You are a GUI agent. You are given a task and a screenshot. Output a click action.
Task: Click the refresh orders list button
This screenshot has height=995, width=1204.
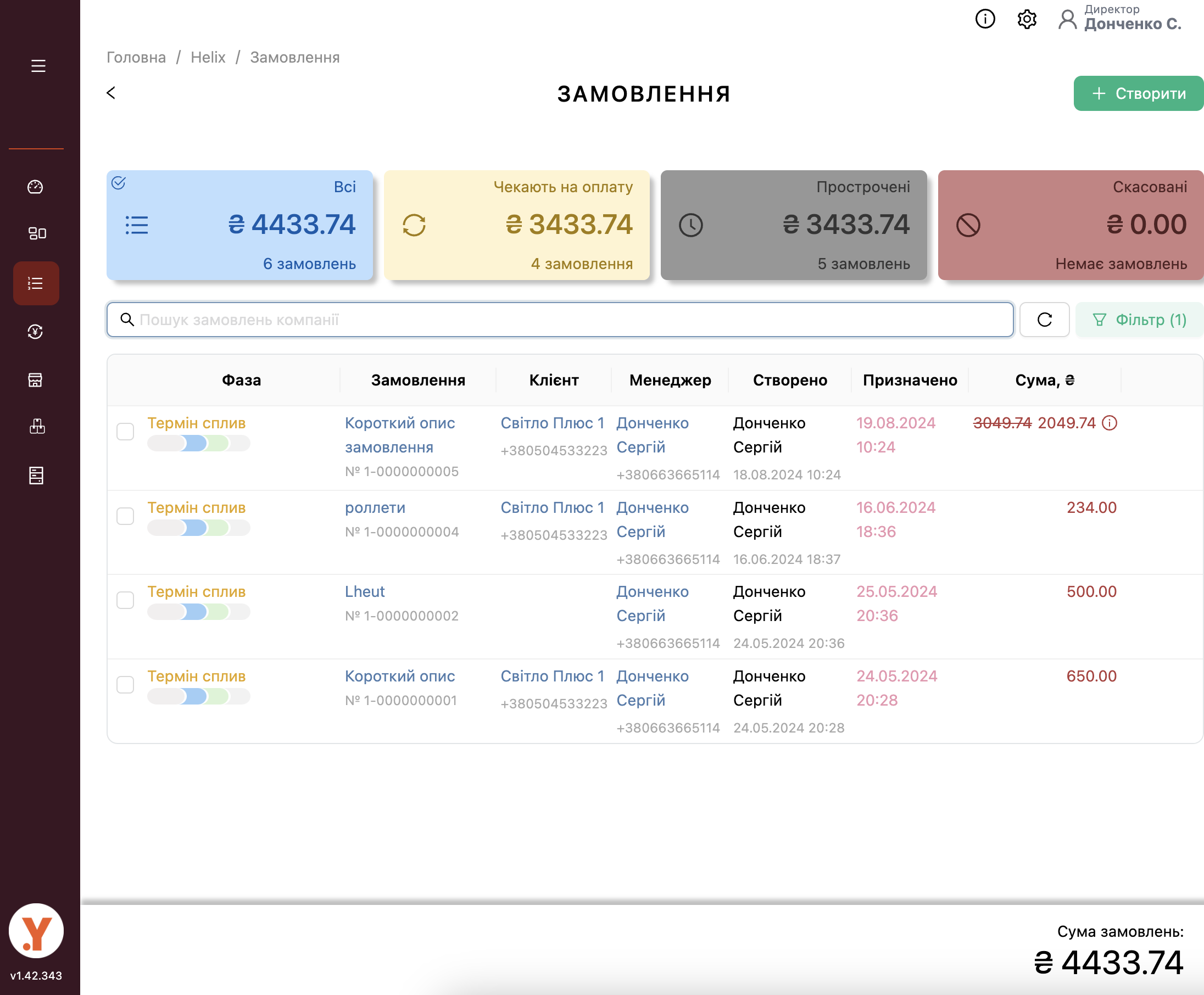(1044, 320)
